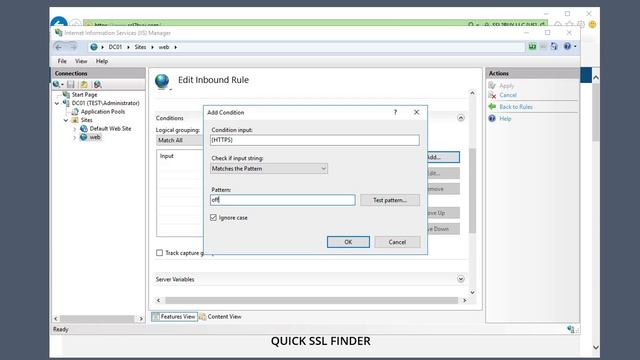Collapse the Conditions section chevron

460,118
